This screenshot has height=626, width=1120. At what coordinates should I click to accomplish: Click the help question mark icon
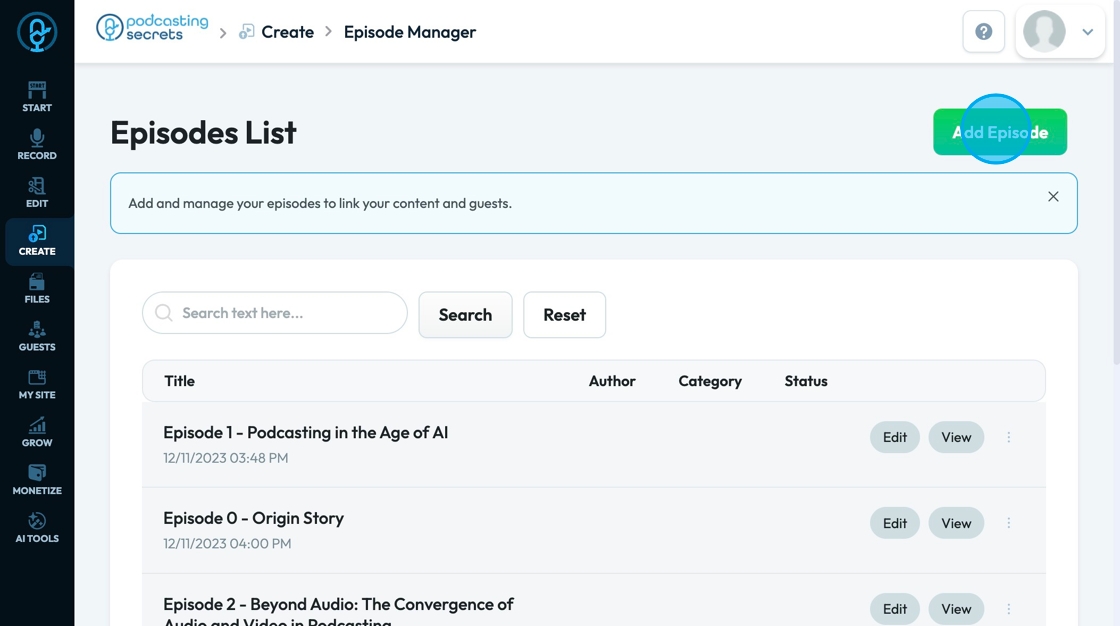(x=983, y=32)
